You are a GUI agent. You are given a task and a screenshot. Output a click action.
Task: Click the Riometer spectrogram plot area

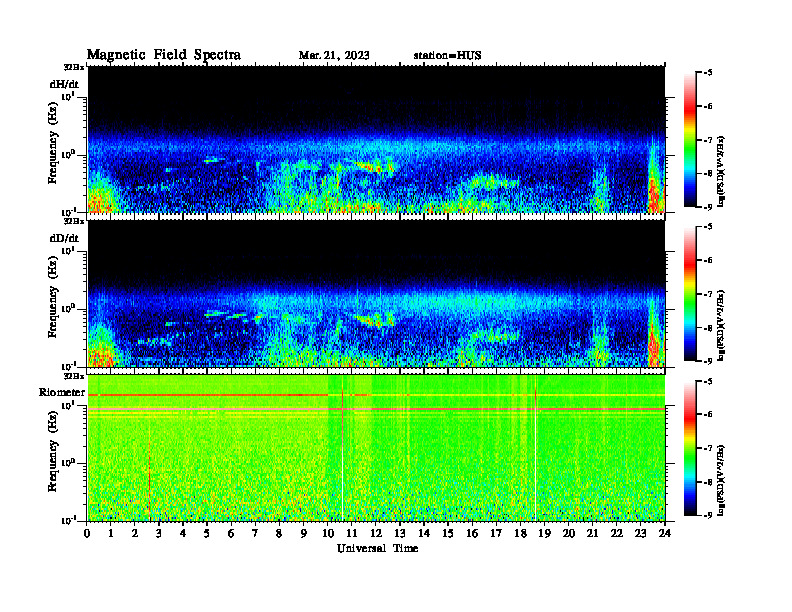click(376, 448)
